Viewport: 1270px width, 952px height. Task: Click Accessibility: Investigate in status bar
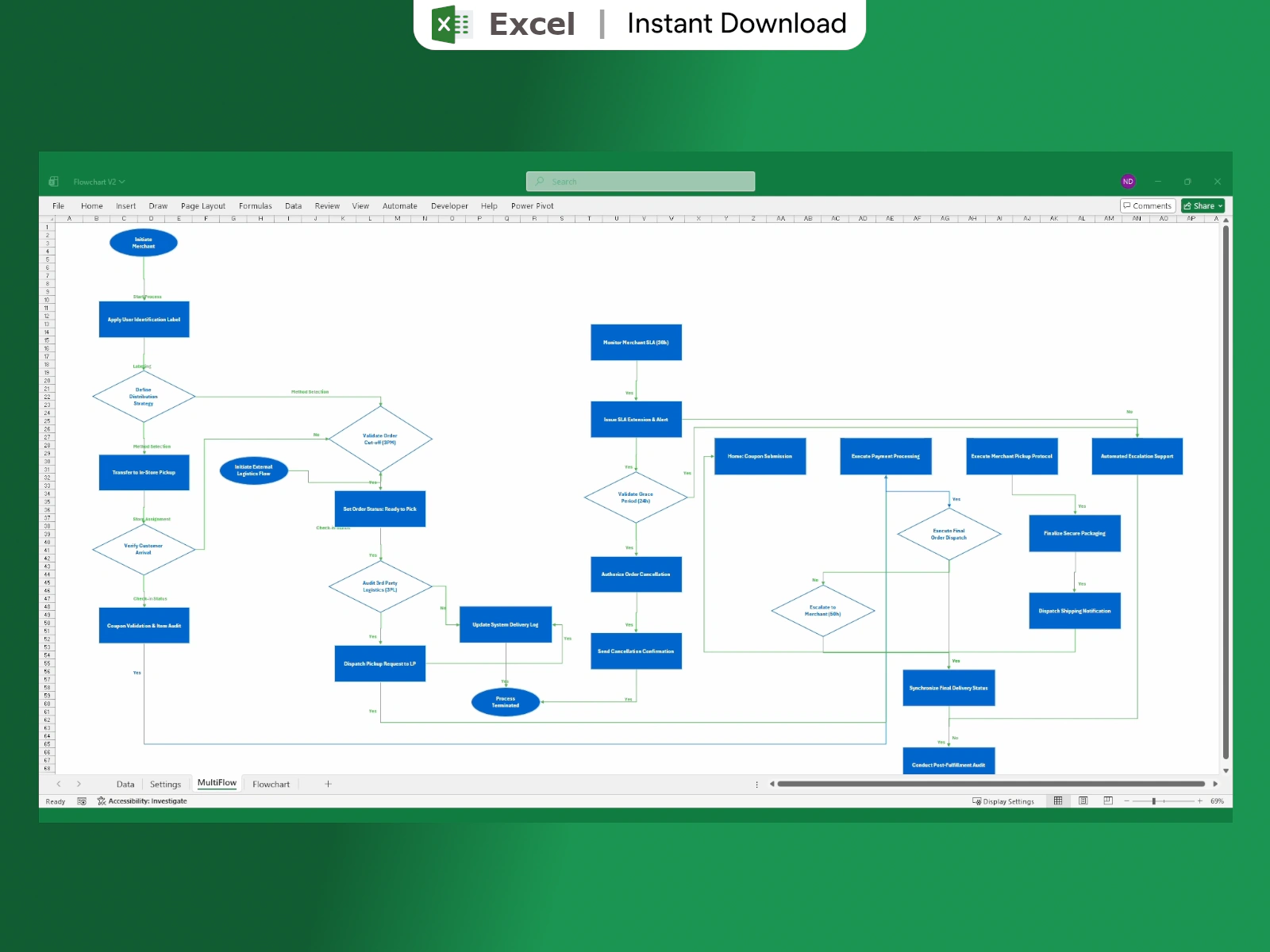[x=143, y=801]
